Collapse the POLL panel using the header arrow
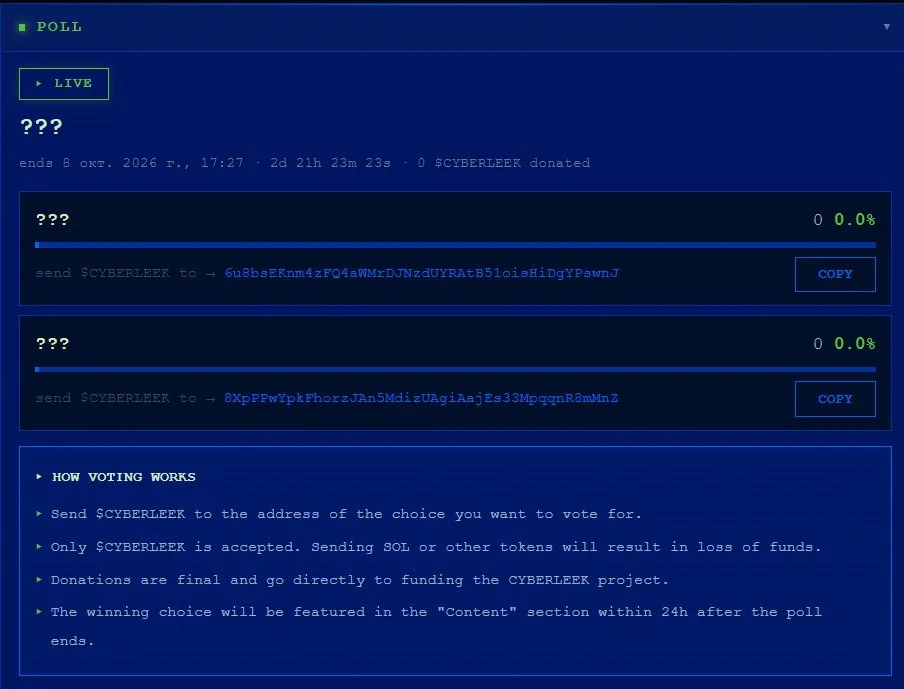904x689 pixels. (x=887, y=27)
